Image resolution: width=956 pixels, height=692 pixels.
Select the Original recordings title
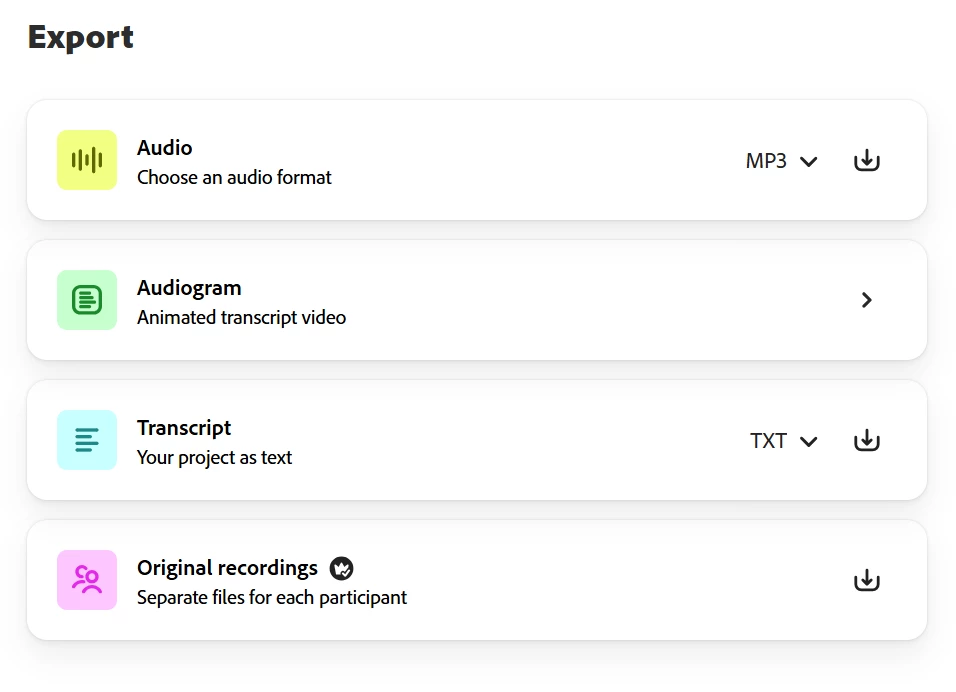[227, 568]
